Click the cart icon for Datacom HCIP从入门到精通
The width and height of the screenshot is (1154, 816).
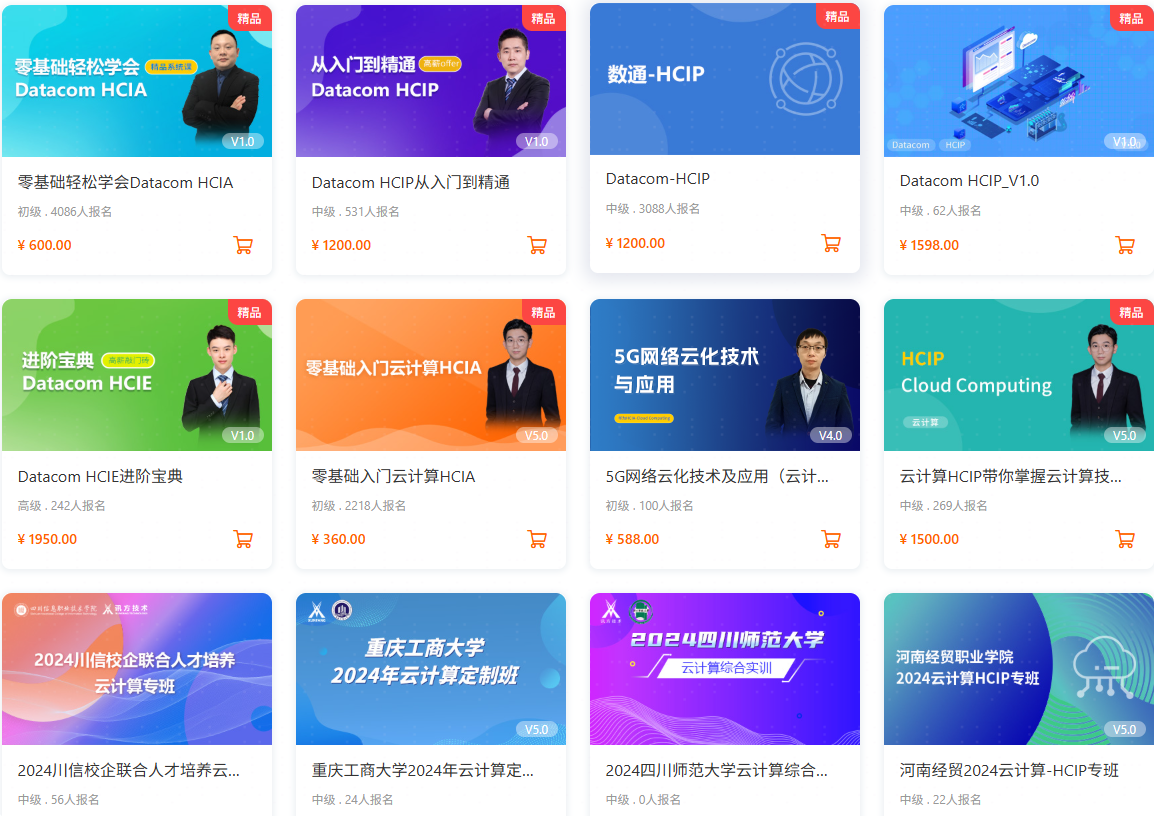[x=537, y=245]
